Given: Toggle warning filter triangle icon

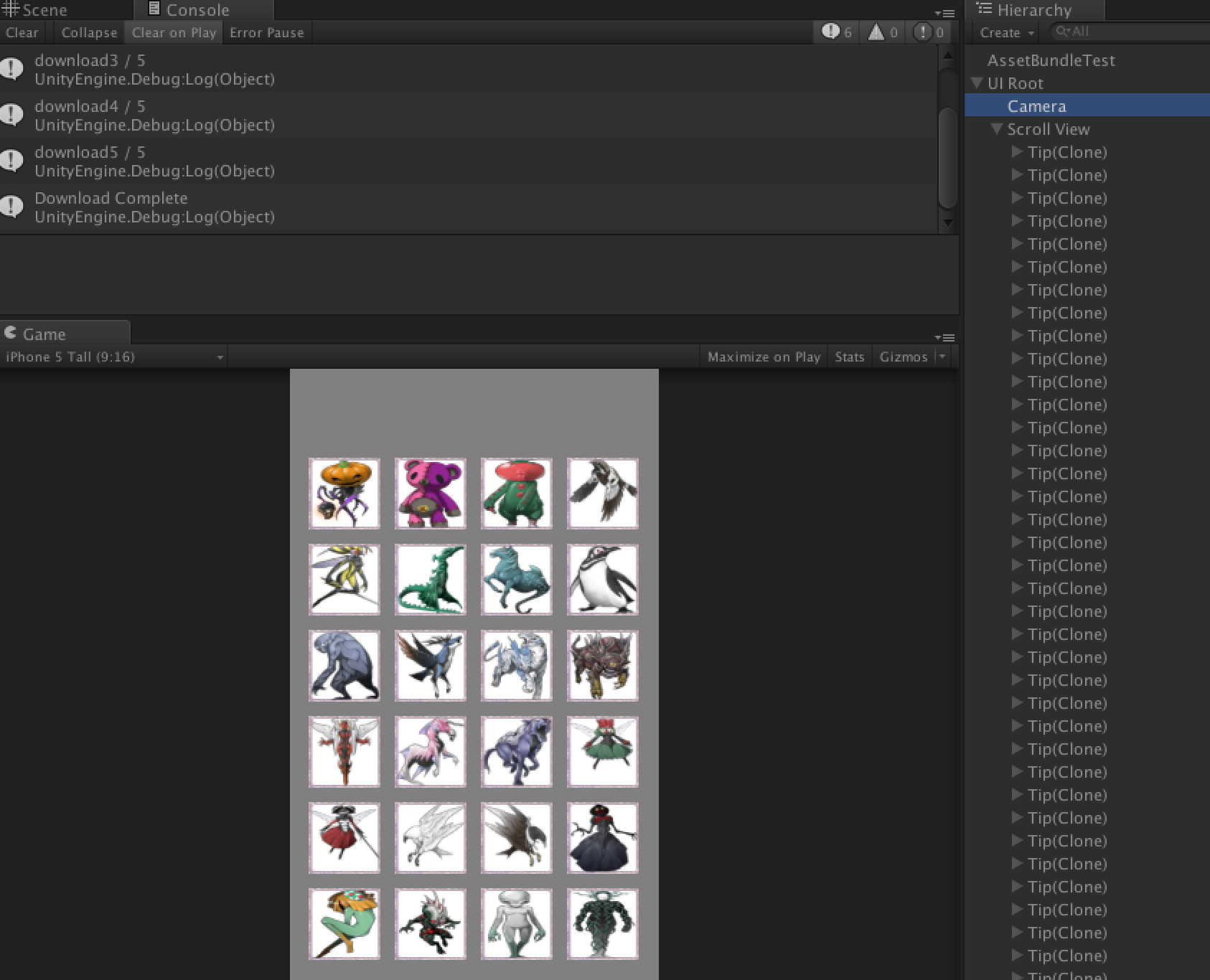Looking at the screenshot, I should (x=883, y=32).
